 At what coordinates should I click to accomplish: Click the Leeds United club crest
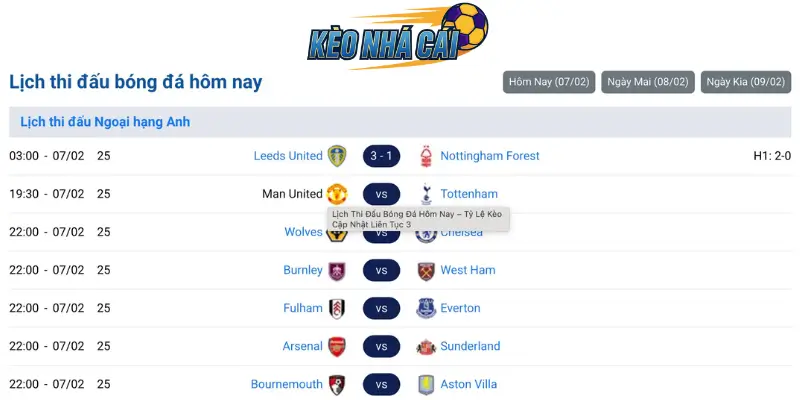point(338,156)
